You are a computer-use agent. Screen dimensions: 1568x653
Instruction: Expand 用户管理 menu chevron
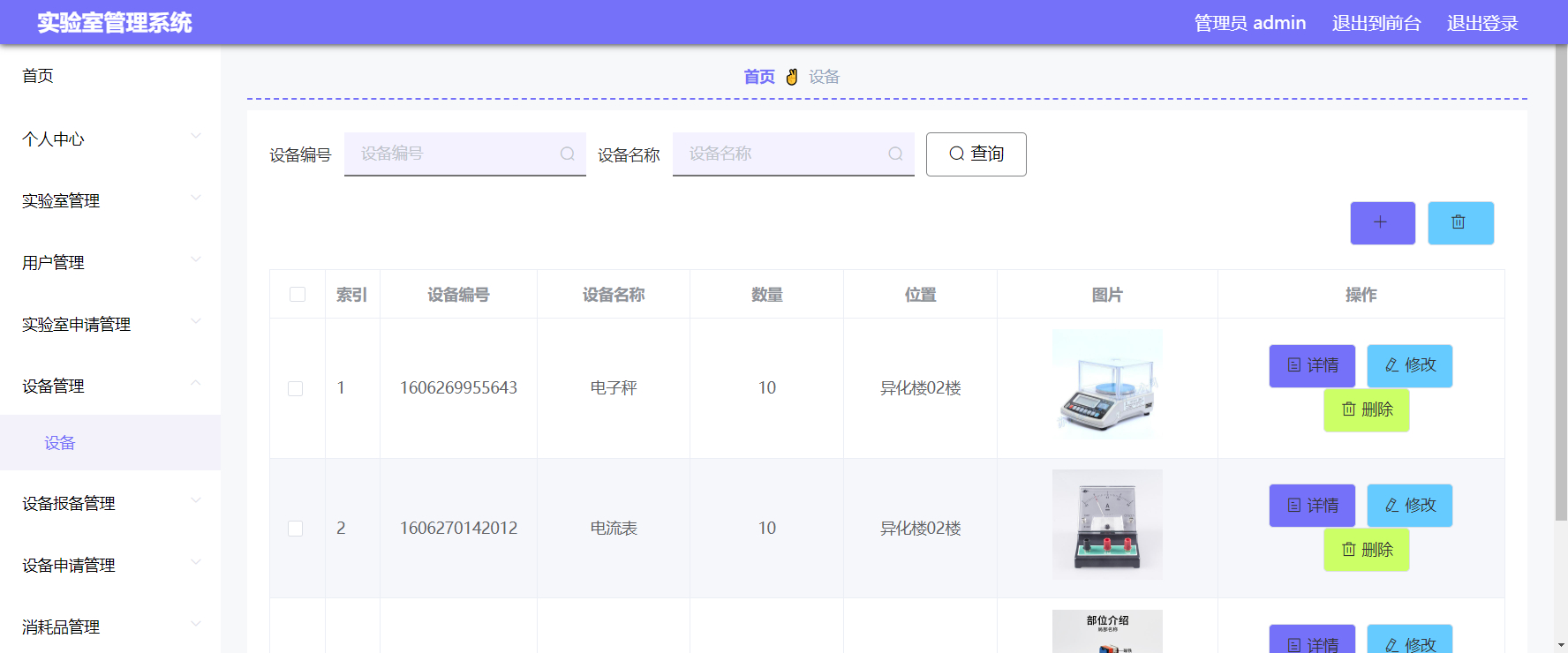[x=196, y=259]
